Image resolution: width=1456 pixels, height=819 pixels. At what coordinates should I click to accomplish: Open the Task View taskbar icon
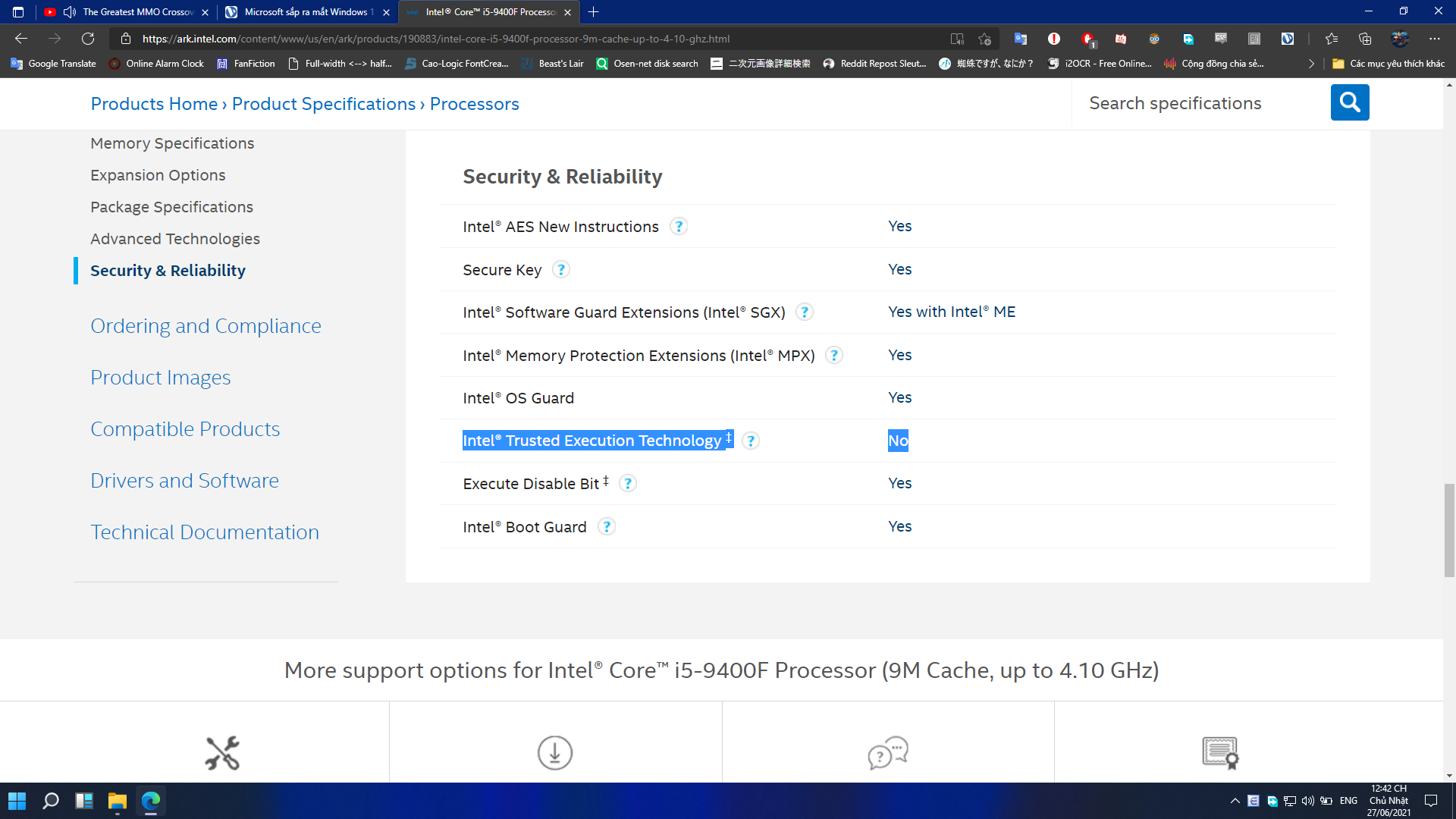[x=84, y=801]
